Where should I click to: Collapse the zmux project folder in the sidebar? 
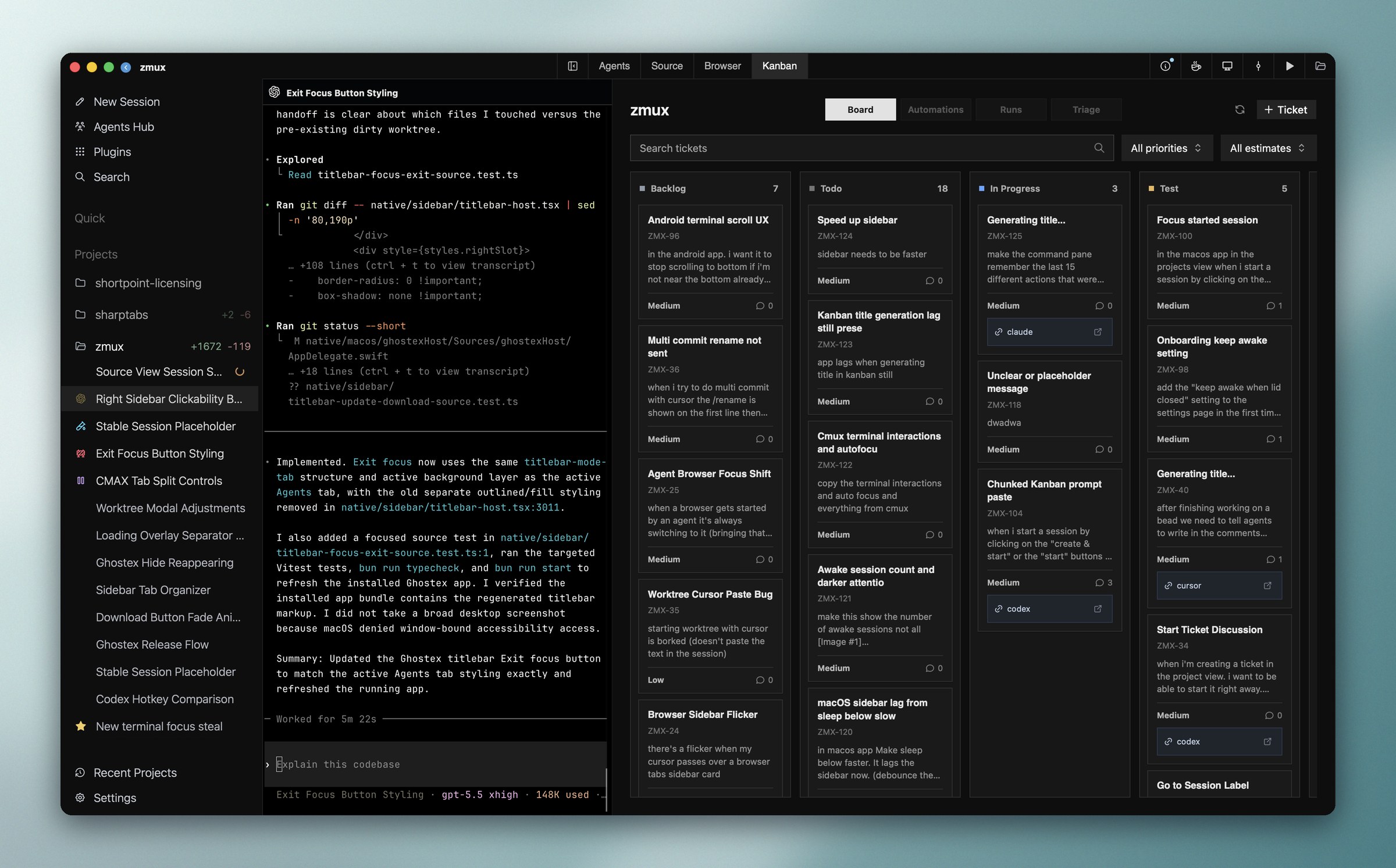pos(80,347)
